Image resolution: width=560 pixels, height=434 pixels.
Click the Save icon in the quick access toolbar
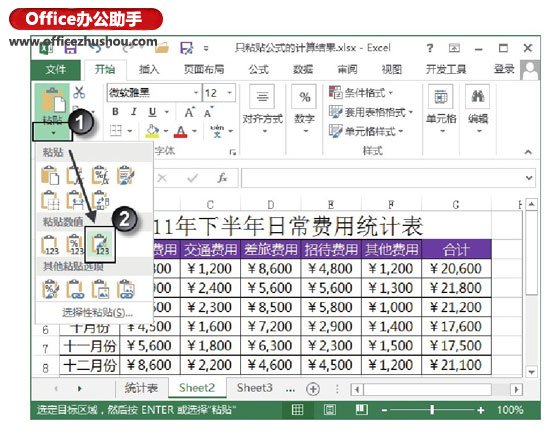(70, 48)
